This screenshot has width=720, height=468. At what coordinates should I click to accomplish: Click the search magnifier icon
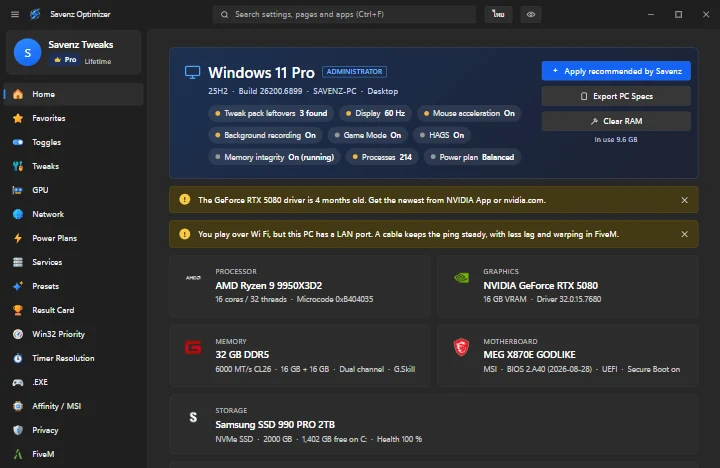tap(225, 15)
